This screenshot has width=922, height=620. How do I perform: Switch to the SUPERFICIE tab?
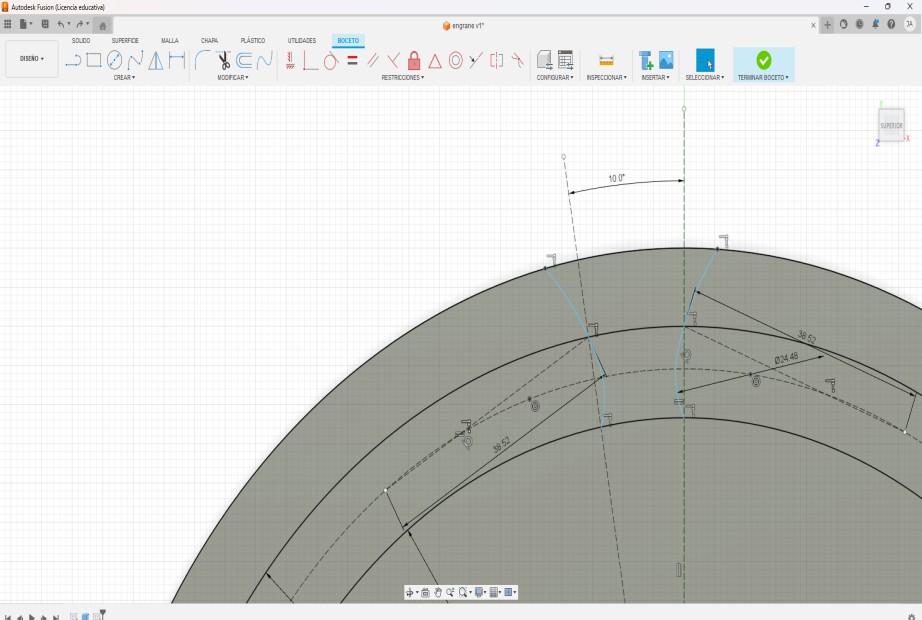pyautogui.click(x=125, y=41)
